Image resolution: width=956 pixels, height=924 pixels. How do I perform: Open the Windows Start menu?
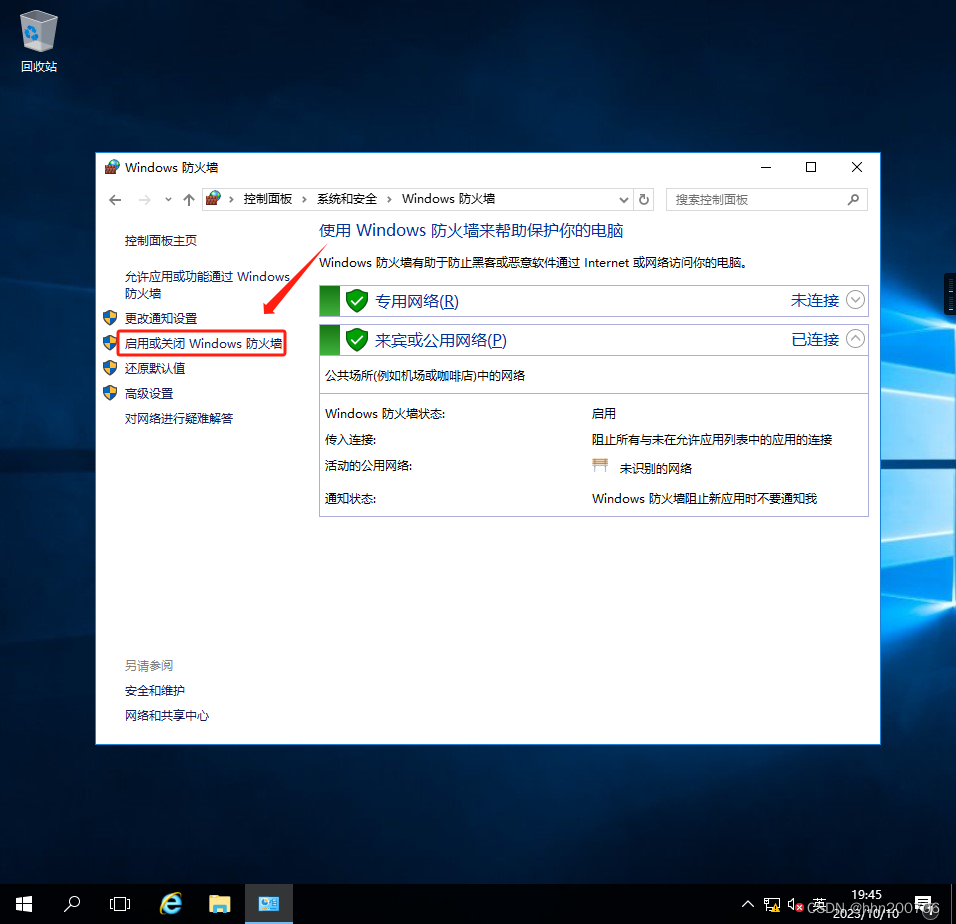[x=24, y=904]
